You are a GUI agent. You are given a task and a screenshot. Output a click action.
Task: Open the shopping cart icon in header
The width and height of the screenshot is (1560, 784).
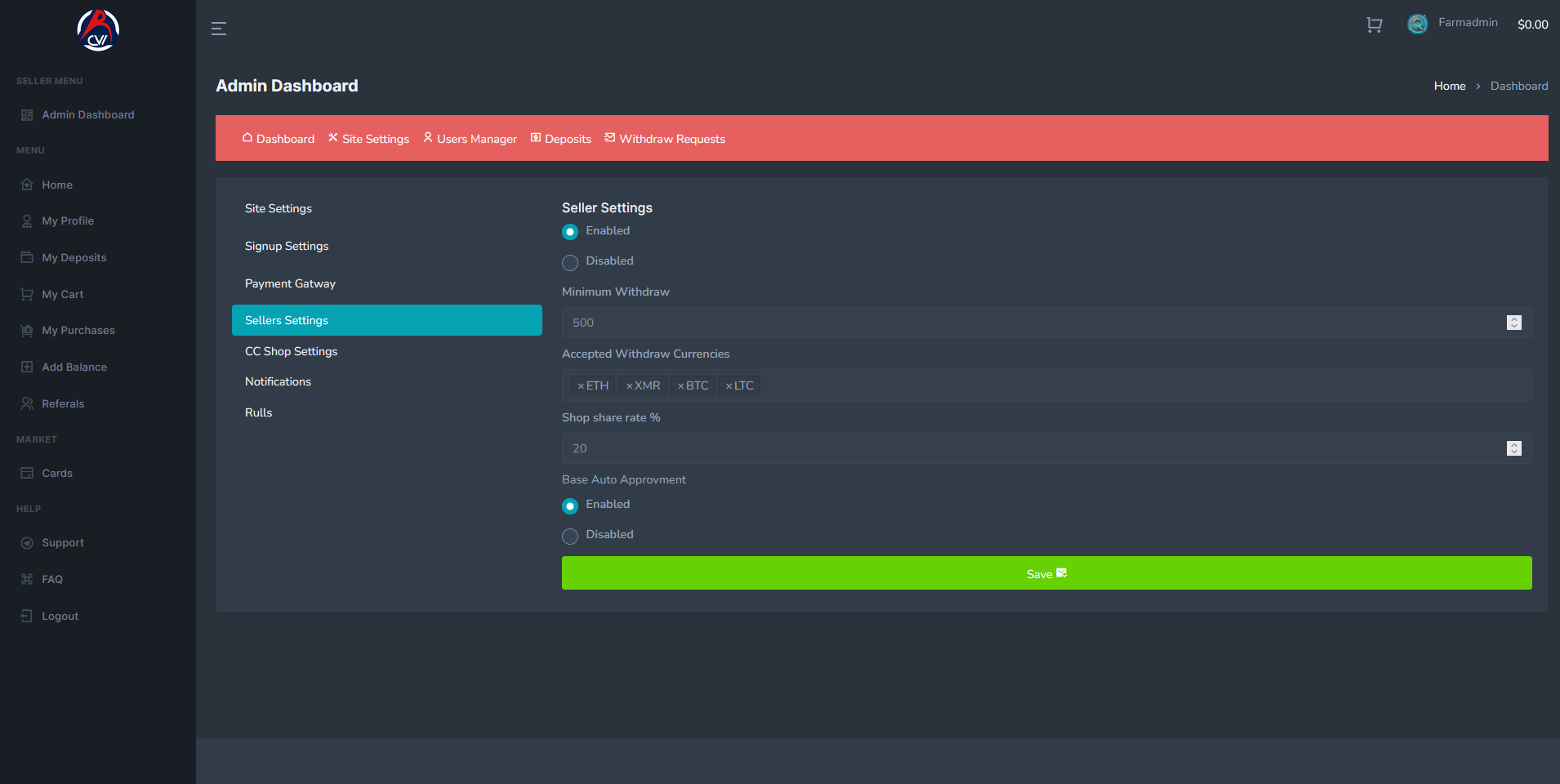pyautogui.click(x=1375, y=24)
